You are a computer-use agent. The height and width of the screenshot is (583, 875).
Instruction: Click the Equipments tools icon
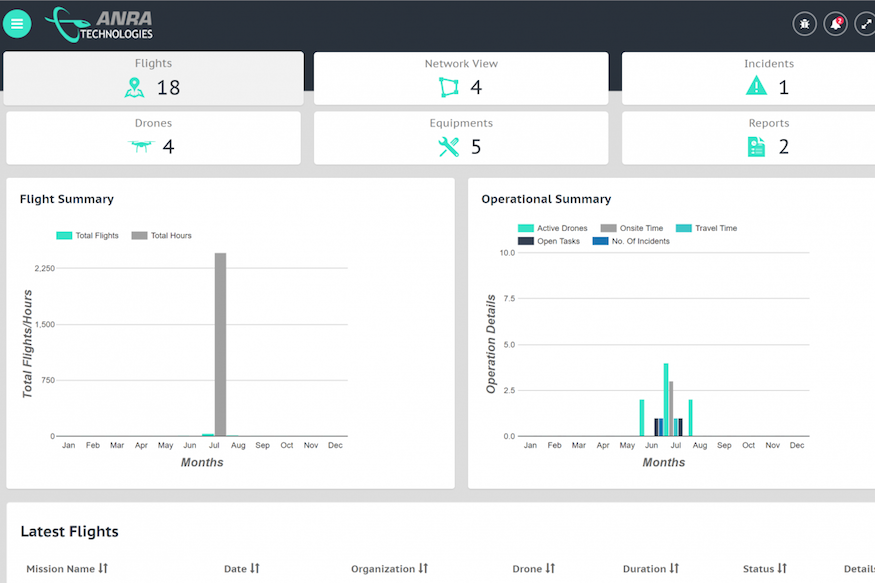coord(449,147)
